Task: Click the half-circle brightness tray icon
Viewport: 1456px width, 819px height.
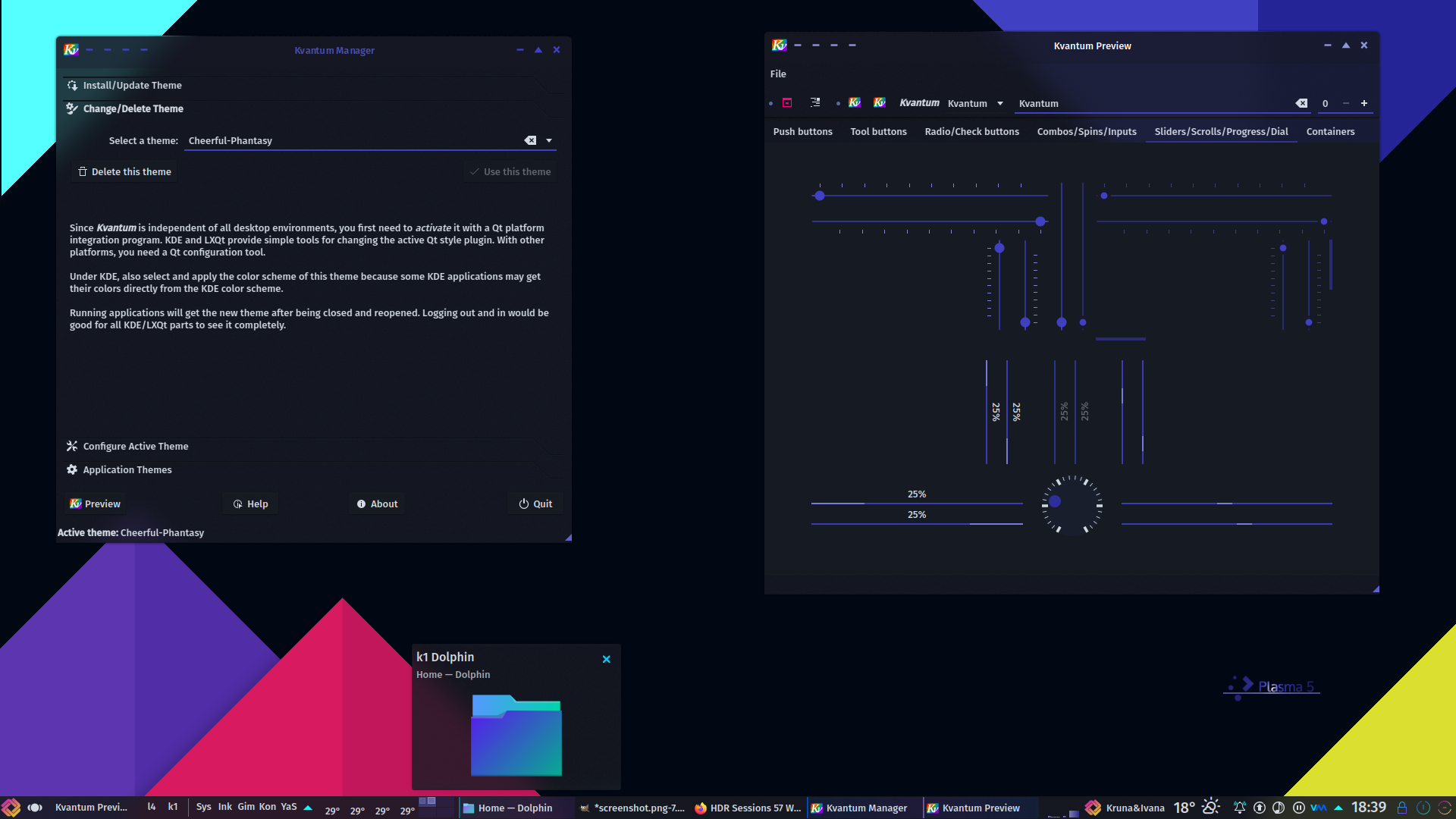Action: pos(1279,808)
